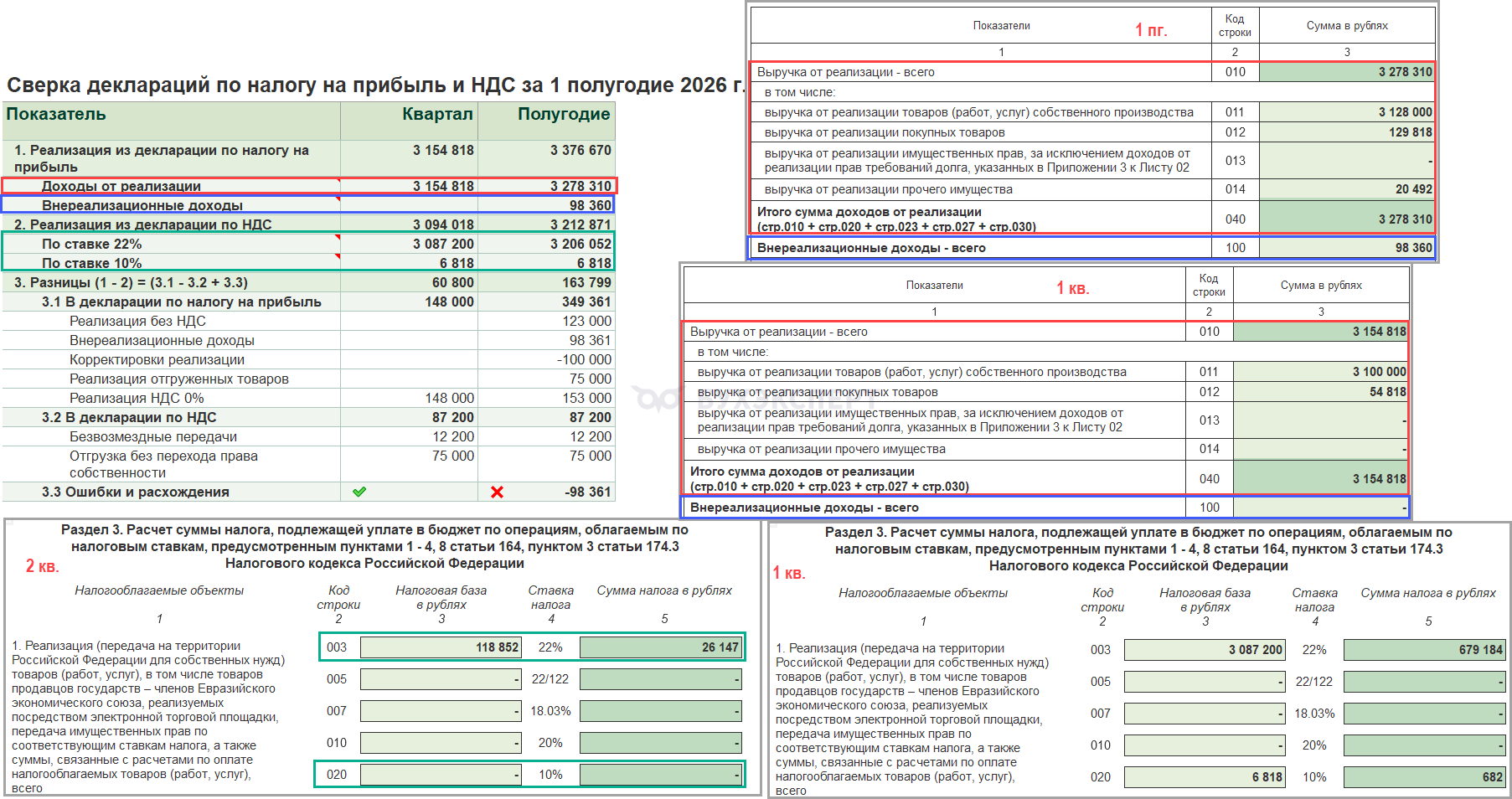The height and width of the screenshot is (799, 1512).
Task: Click line 100 value 98 360 in 1 пг. table
Action: point(1346,248)
